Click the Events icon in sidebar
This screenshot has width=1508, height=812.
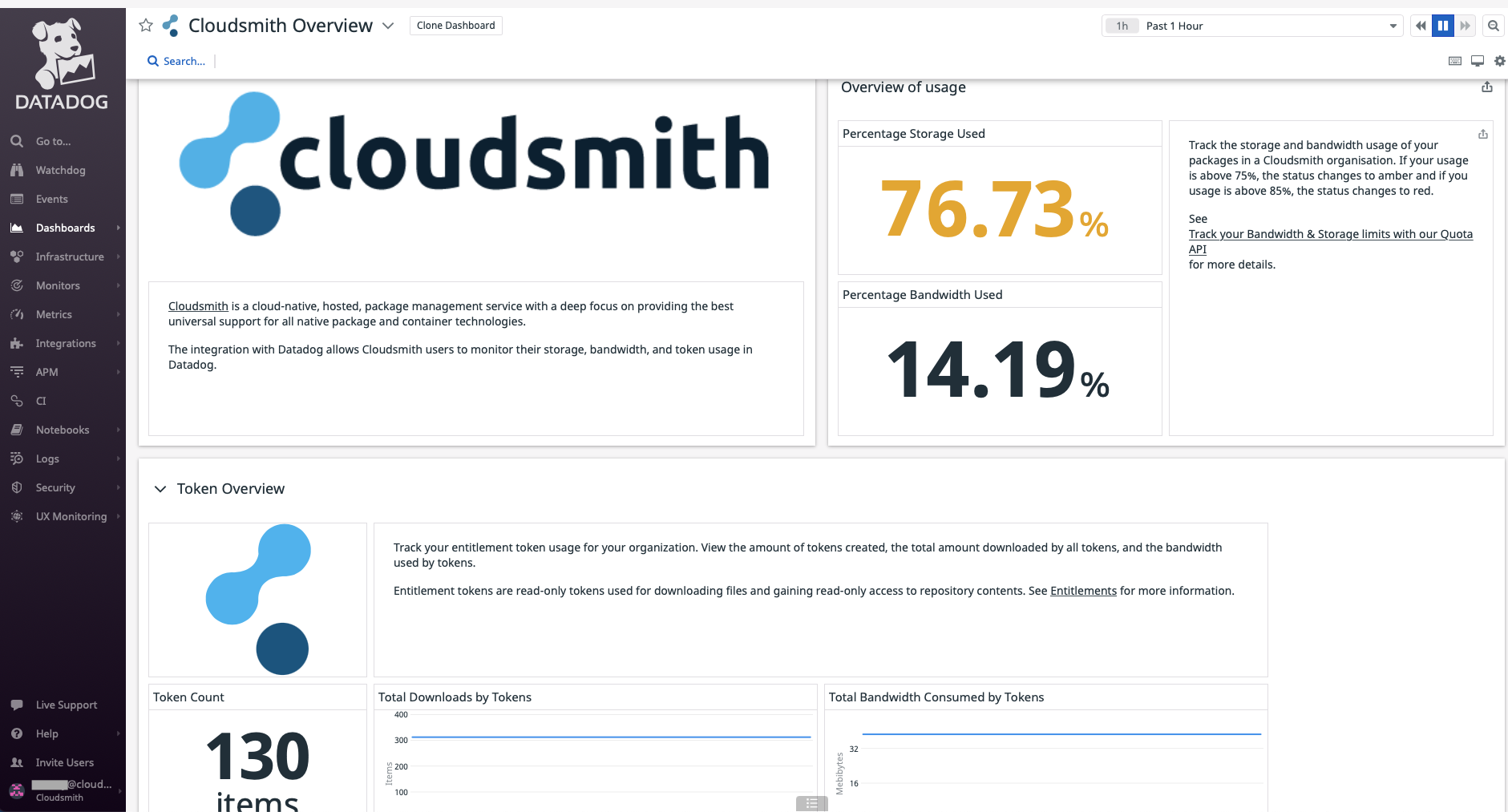point(17,199)
